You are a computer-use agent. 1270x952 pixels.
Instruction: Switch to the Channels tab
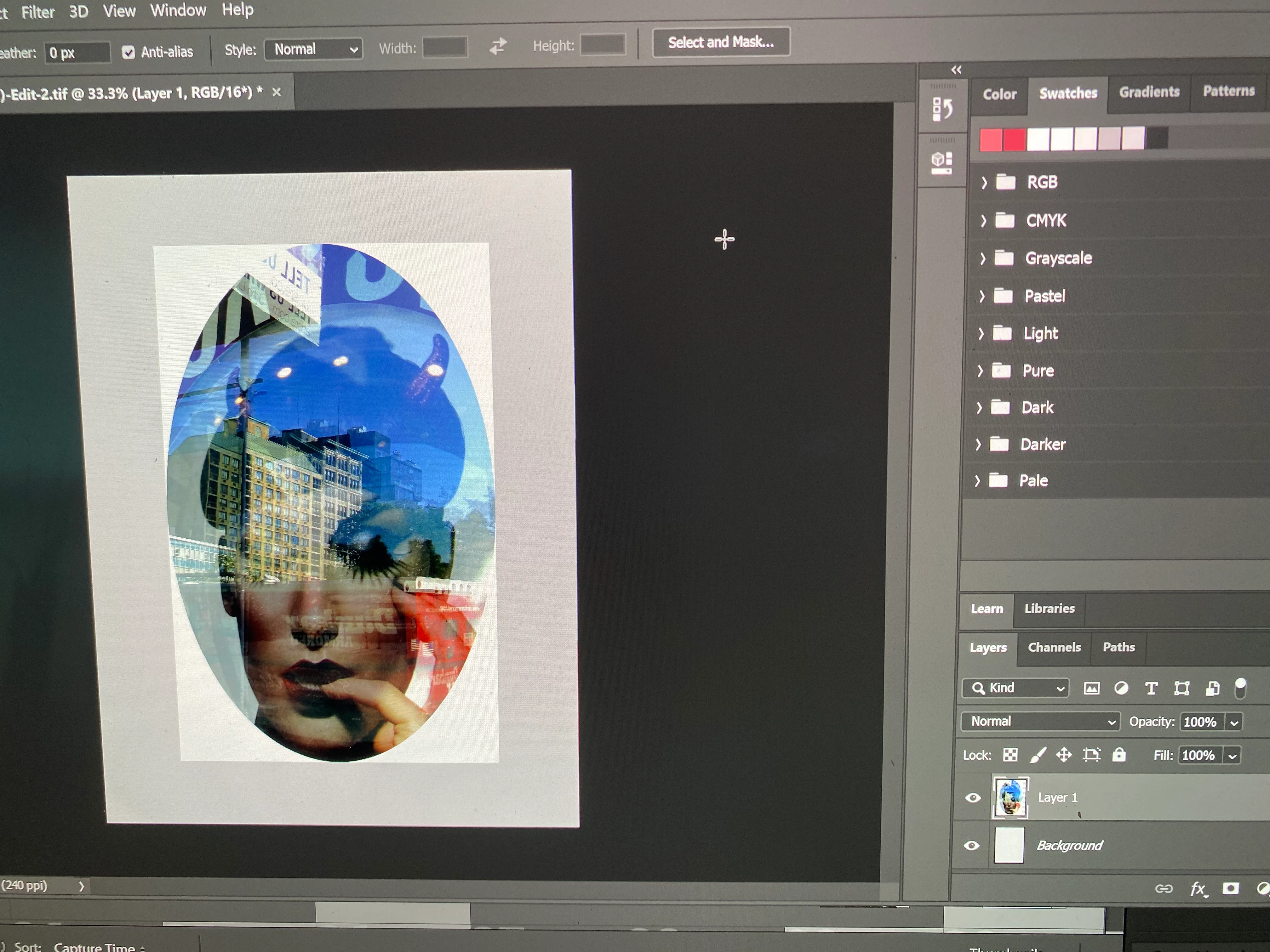click(x=1054, y=647)
